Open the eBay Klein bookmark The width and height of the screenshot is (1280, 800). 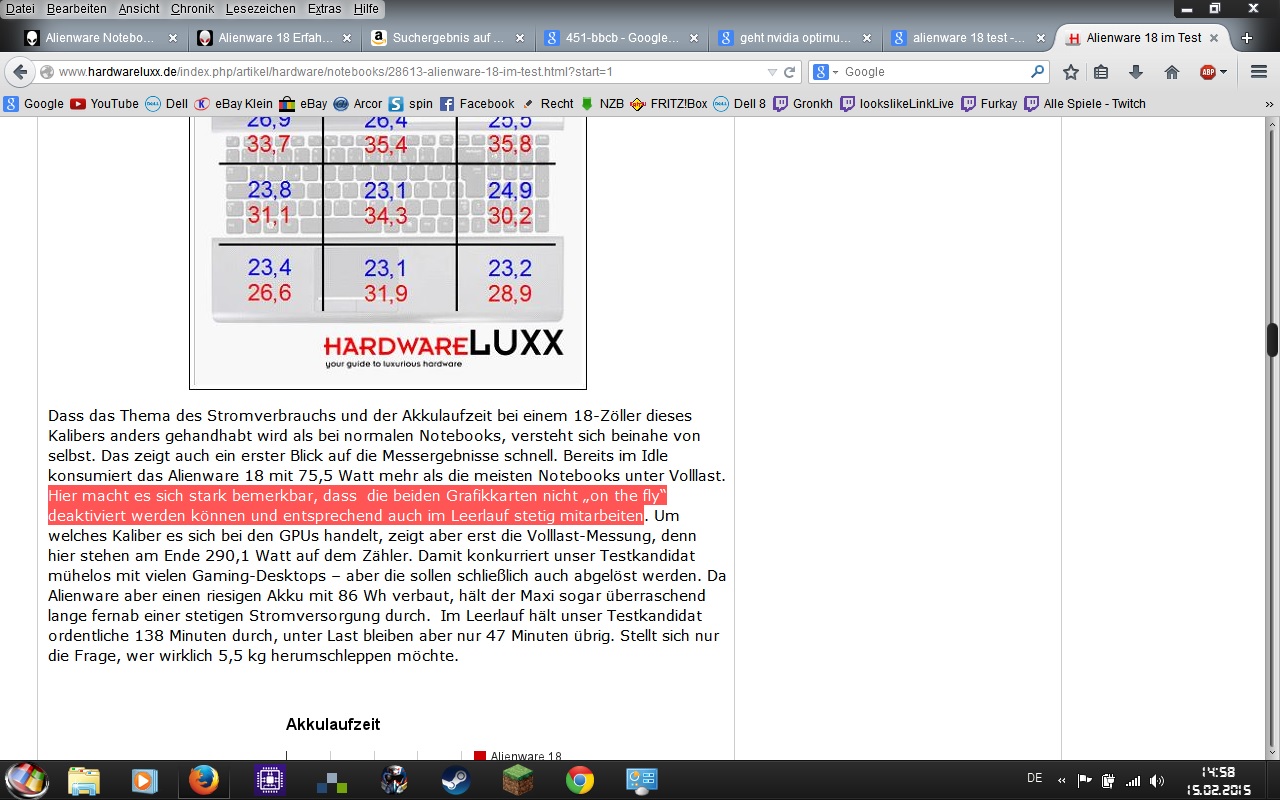point(233,104)
